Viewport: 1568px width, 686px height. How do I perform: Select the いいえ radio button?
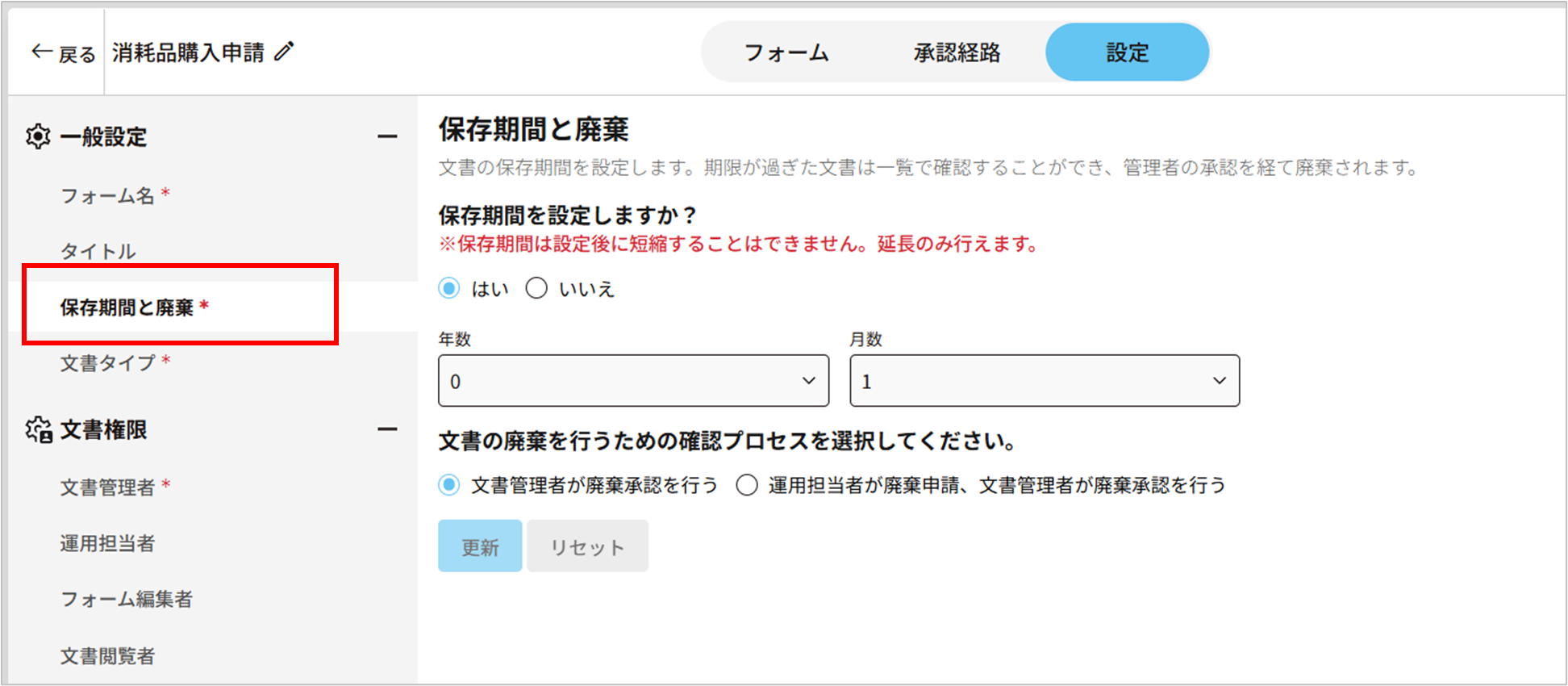click(x=536, y=288)
